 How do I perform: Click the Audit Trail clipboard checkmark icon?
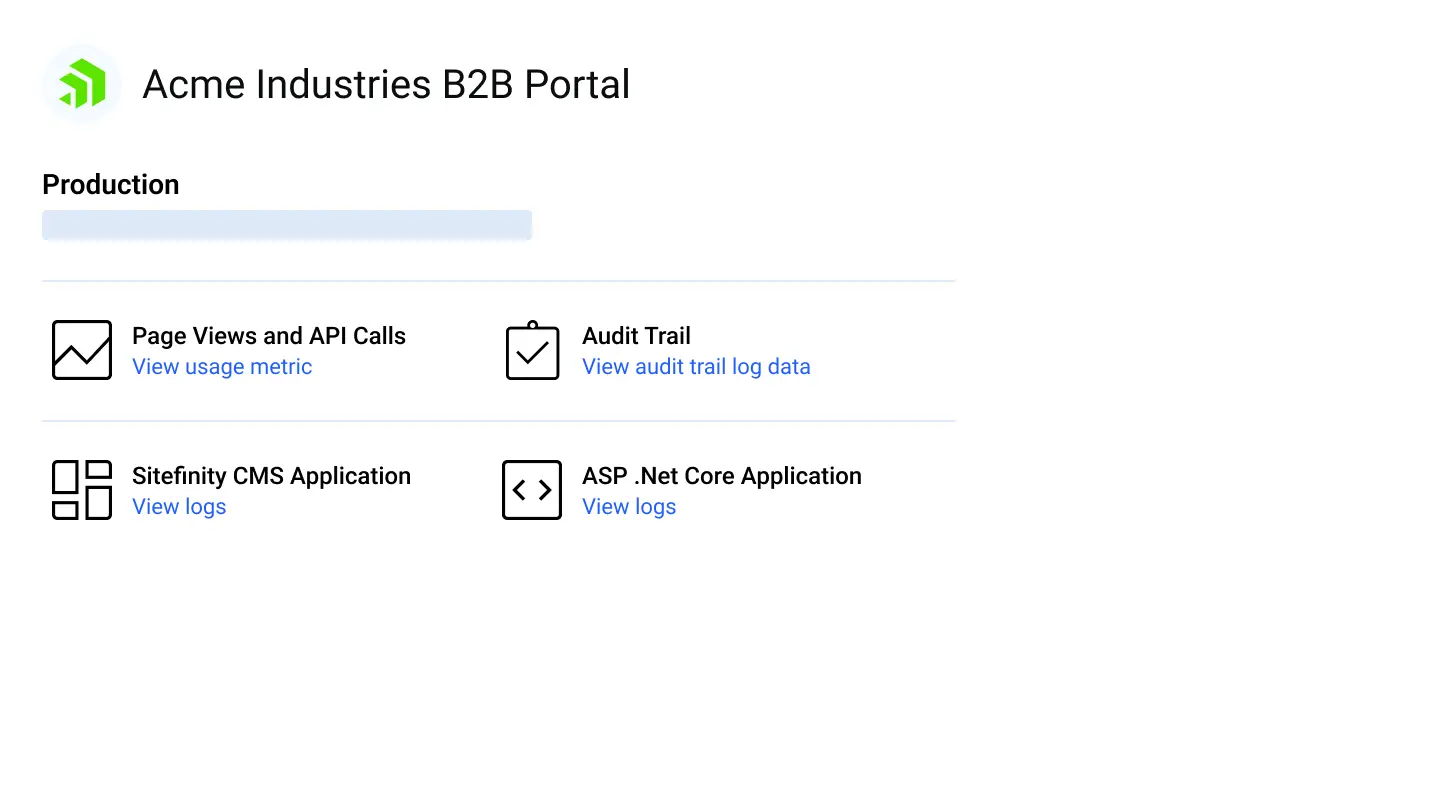pos(532,350)
